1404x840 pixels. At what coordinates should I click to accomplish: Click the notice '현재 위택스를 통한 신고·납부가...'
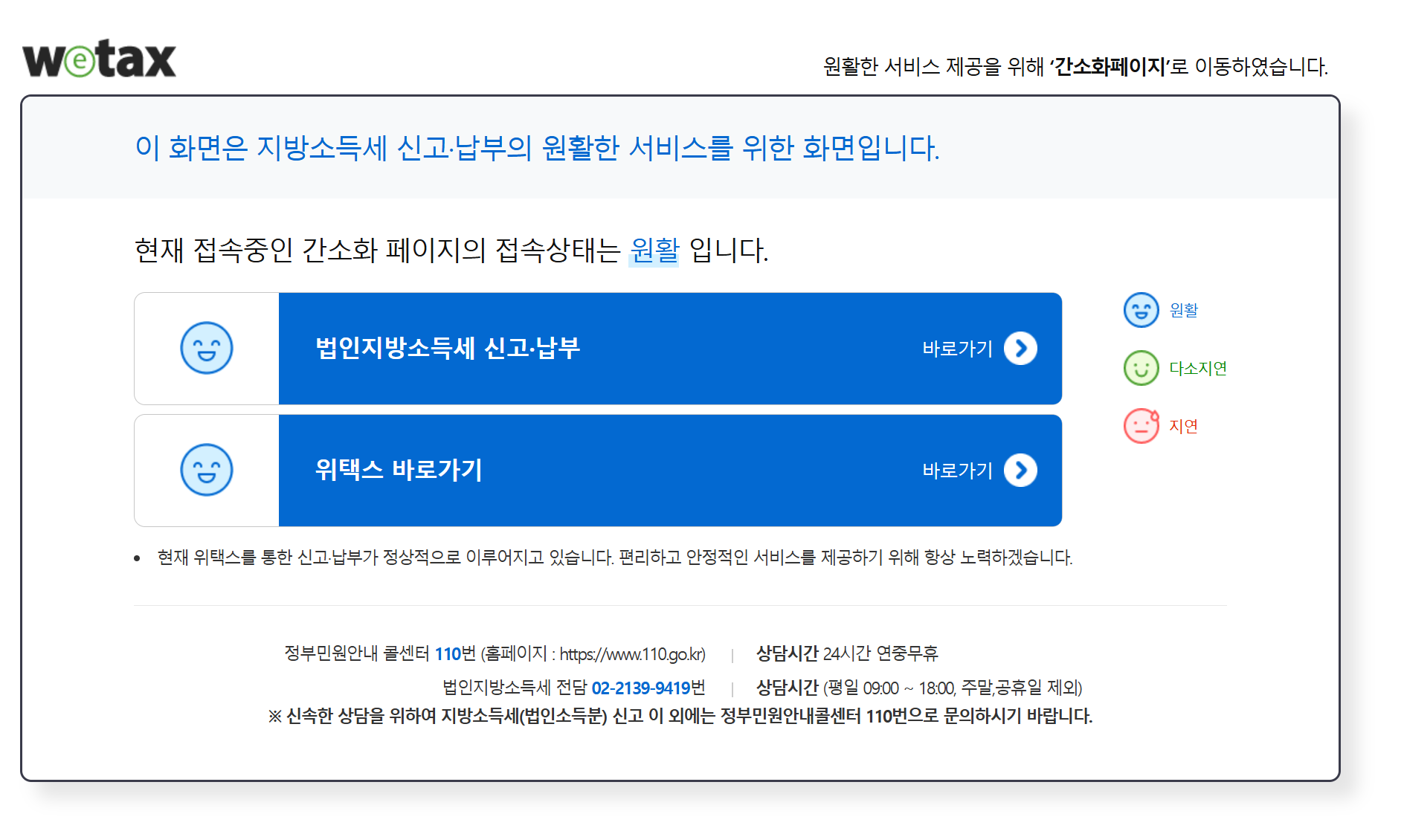point(614,558)
